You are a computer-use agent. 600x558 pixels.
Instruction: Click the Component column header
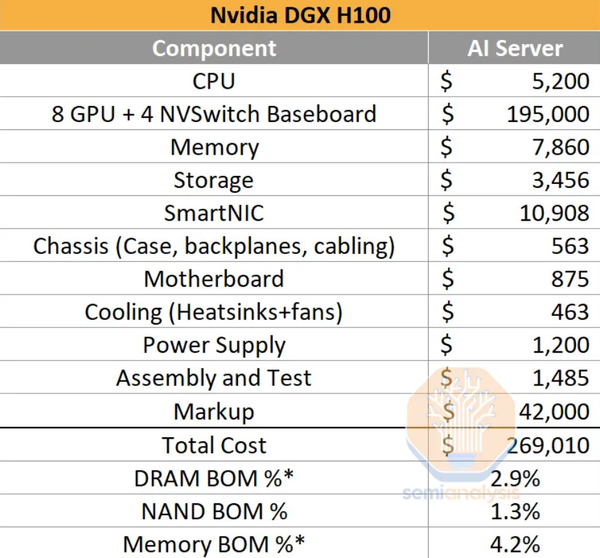point(214,48)
